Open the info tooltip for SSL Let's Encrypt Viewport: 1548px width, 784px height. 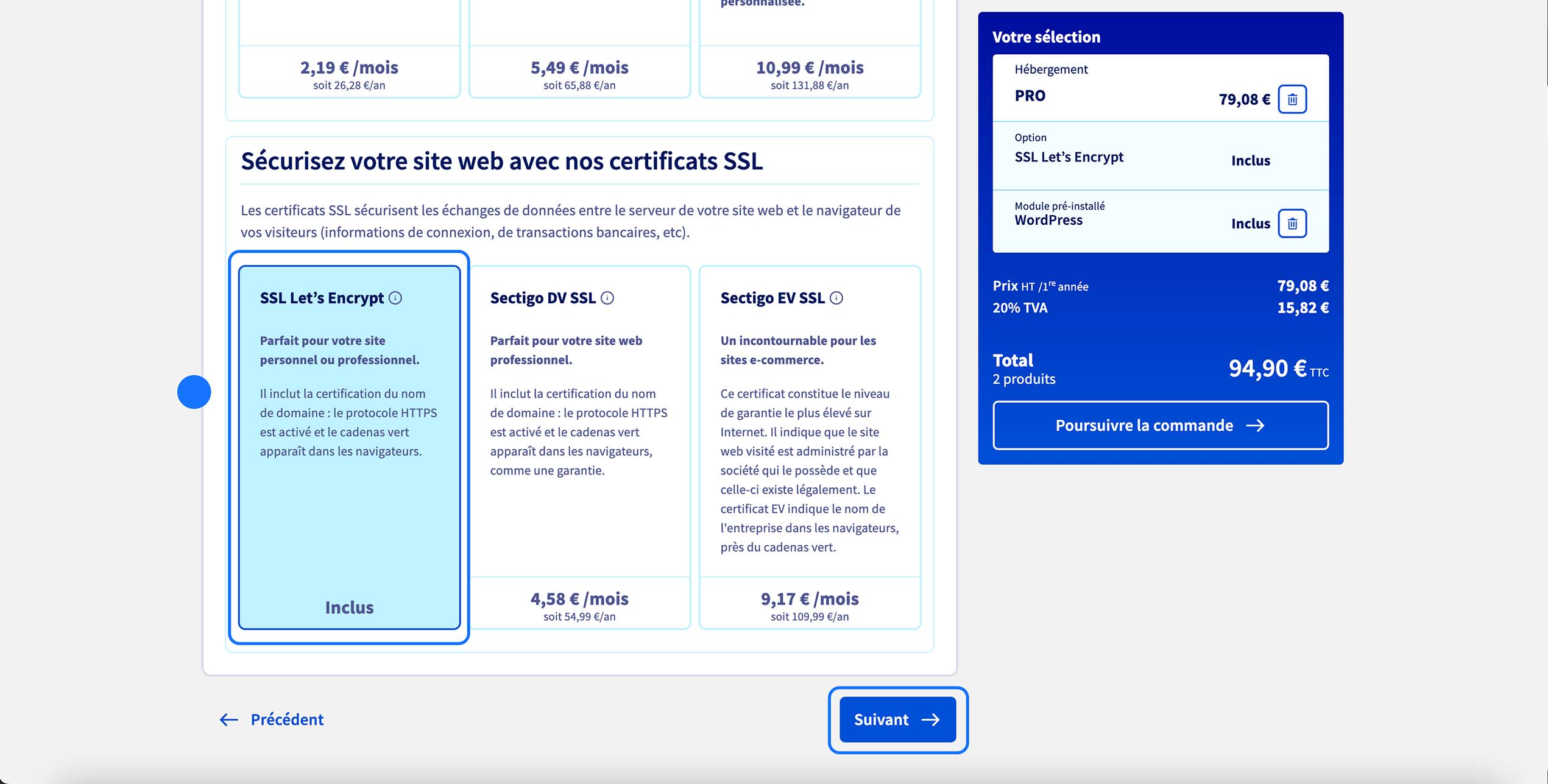click(x=397, y=299)
